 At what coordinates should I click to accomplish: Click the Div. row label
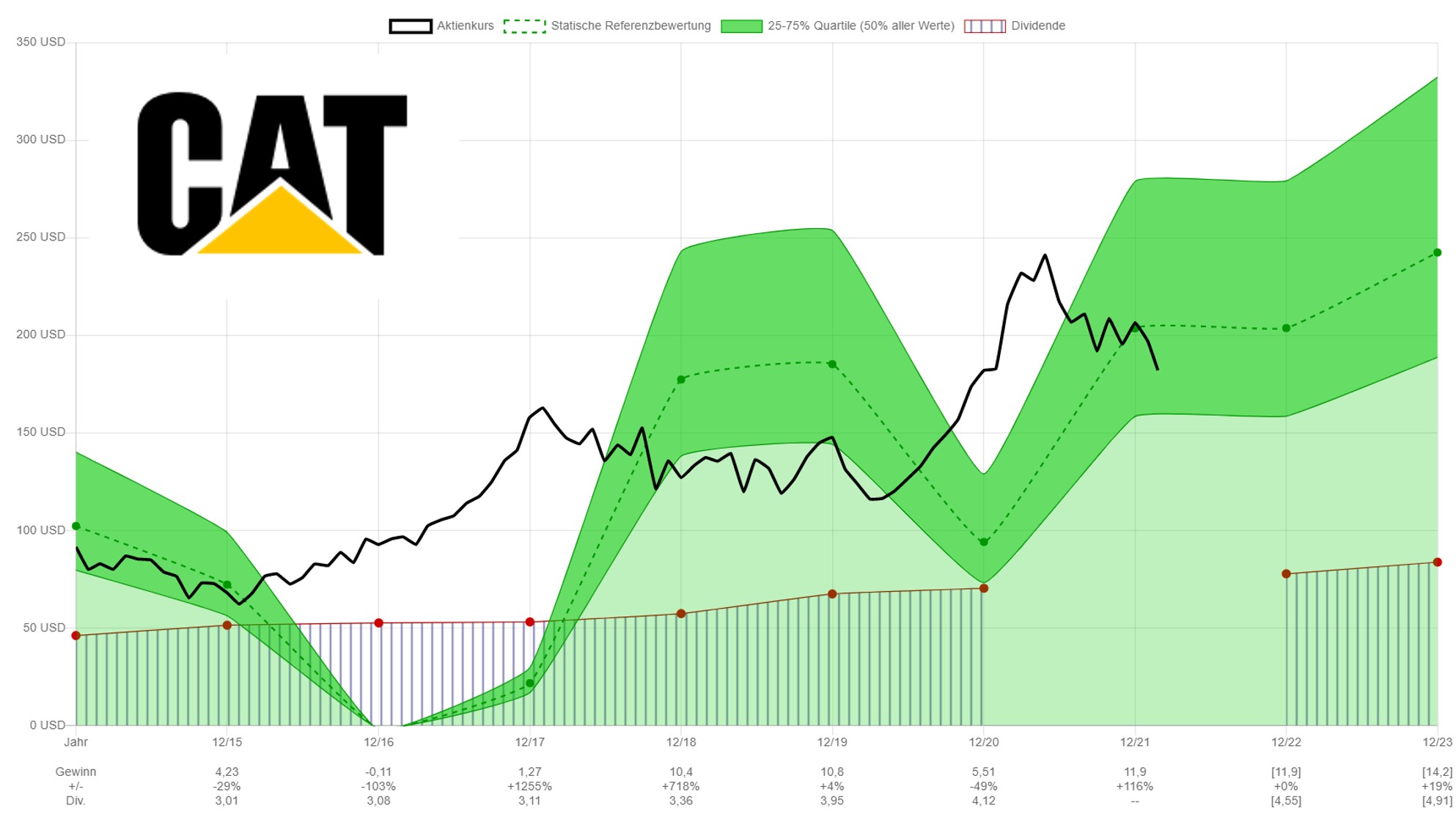click(76, 801)
